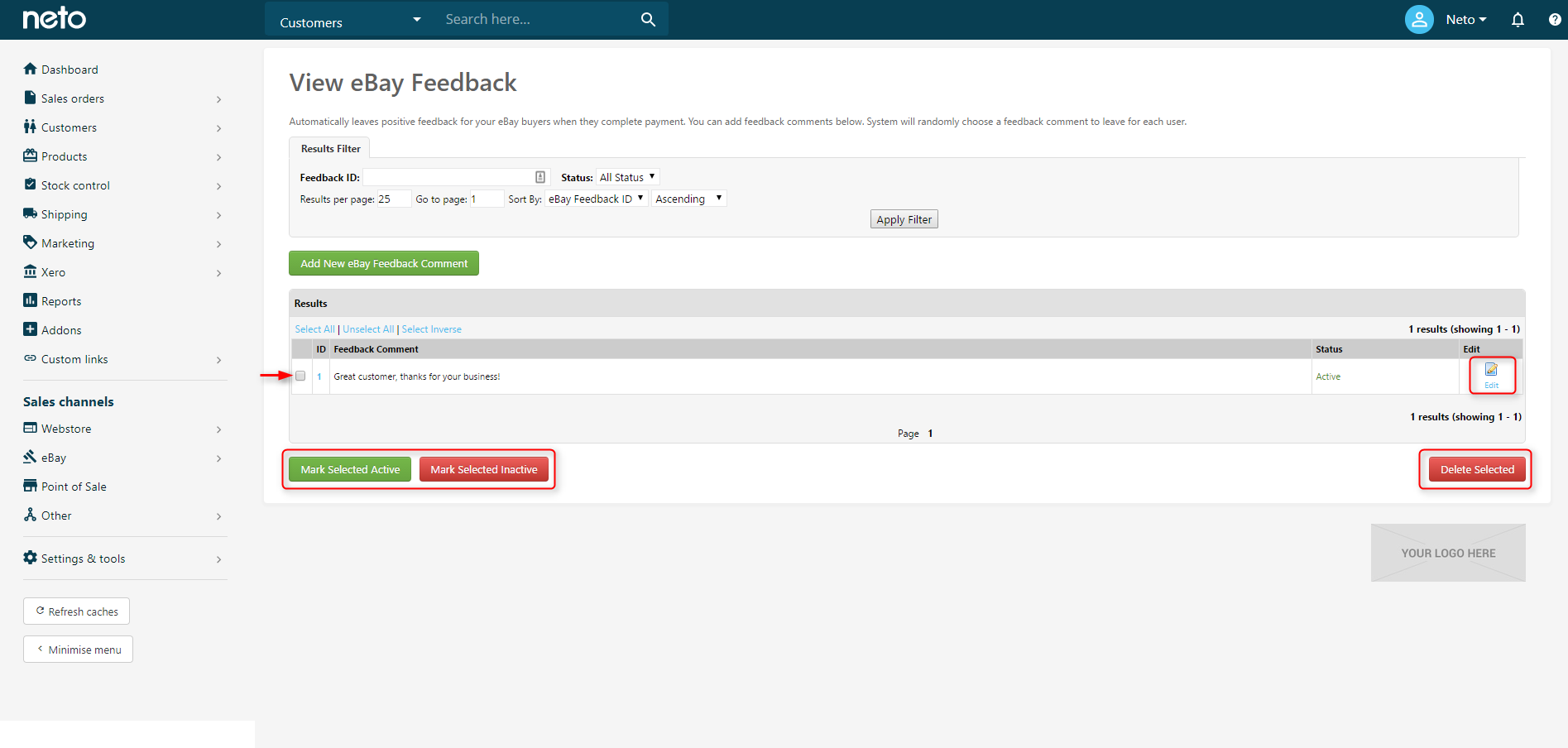Expand the Products submenu chevron
Image resolution: width=1568 pixels, height=748 pixels.
219,157
